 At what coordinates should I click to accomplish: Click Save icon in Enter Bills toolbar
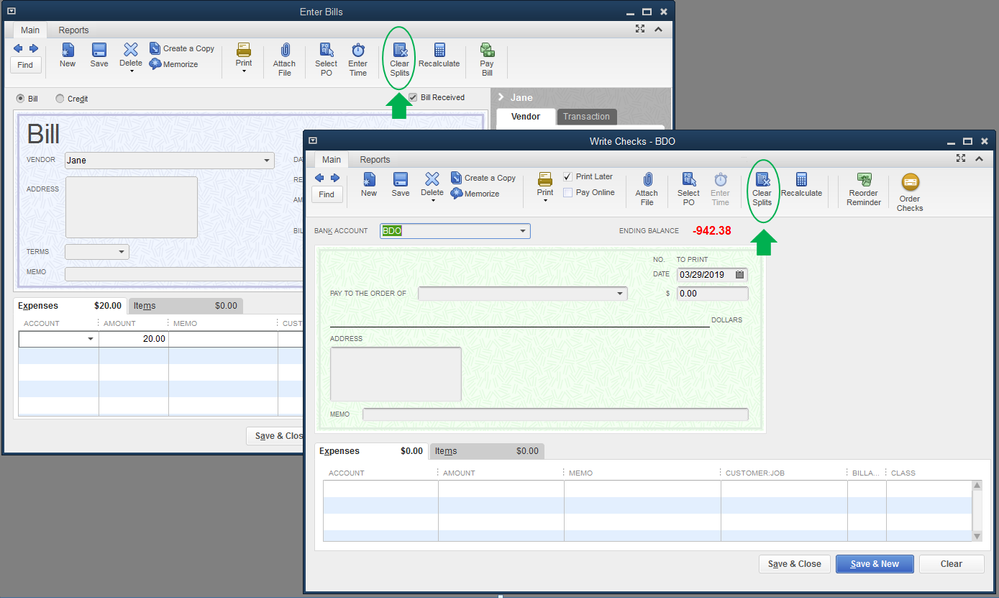pos(99,50)
